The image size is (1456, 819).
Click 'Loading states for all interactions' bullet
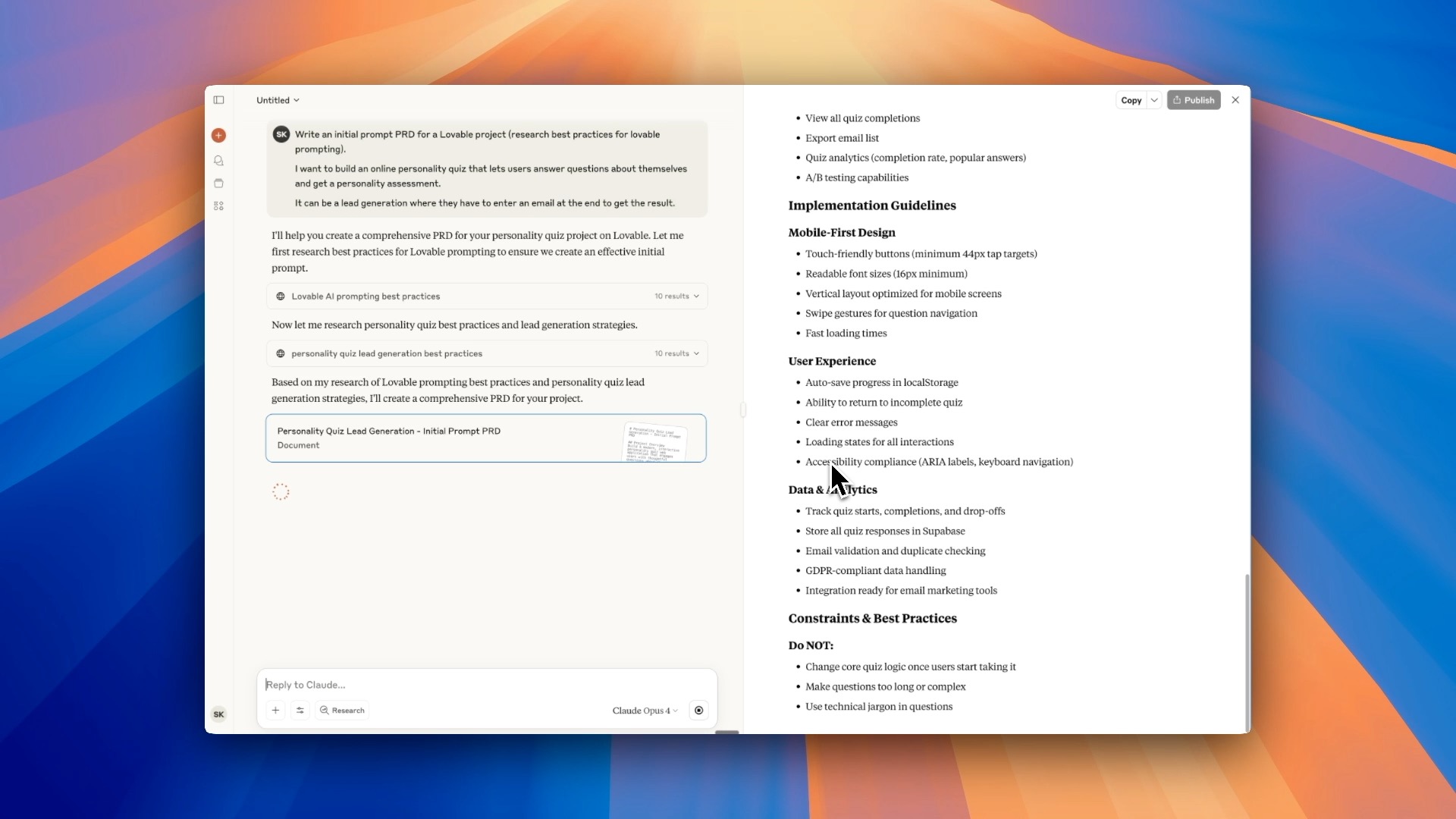click(880, 442)
